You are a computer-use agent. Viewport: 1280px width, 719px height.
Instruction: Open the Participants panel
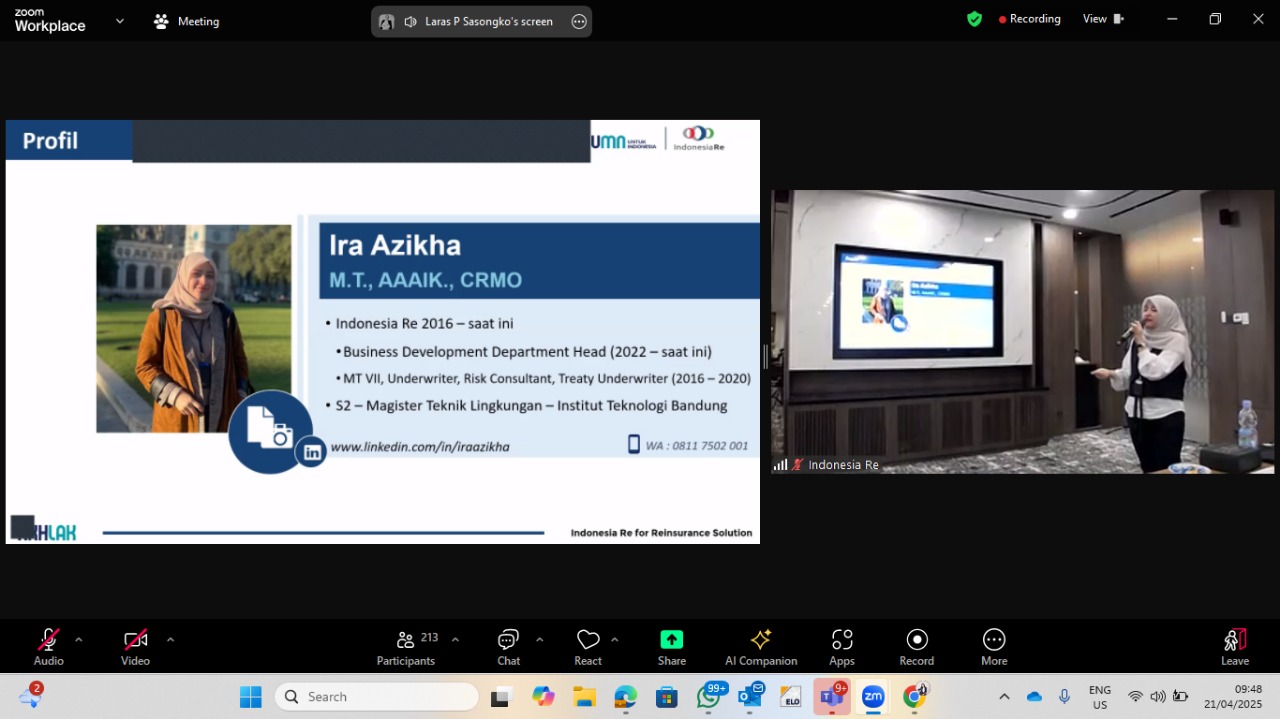[406, 646]
